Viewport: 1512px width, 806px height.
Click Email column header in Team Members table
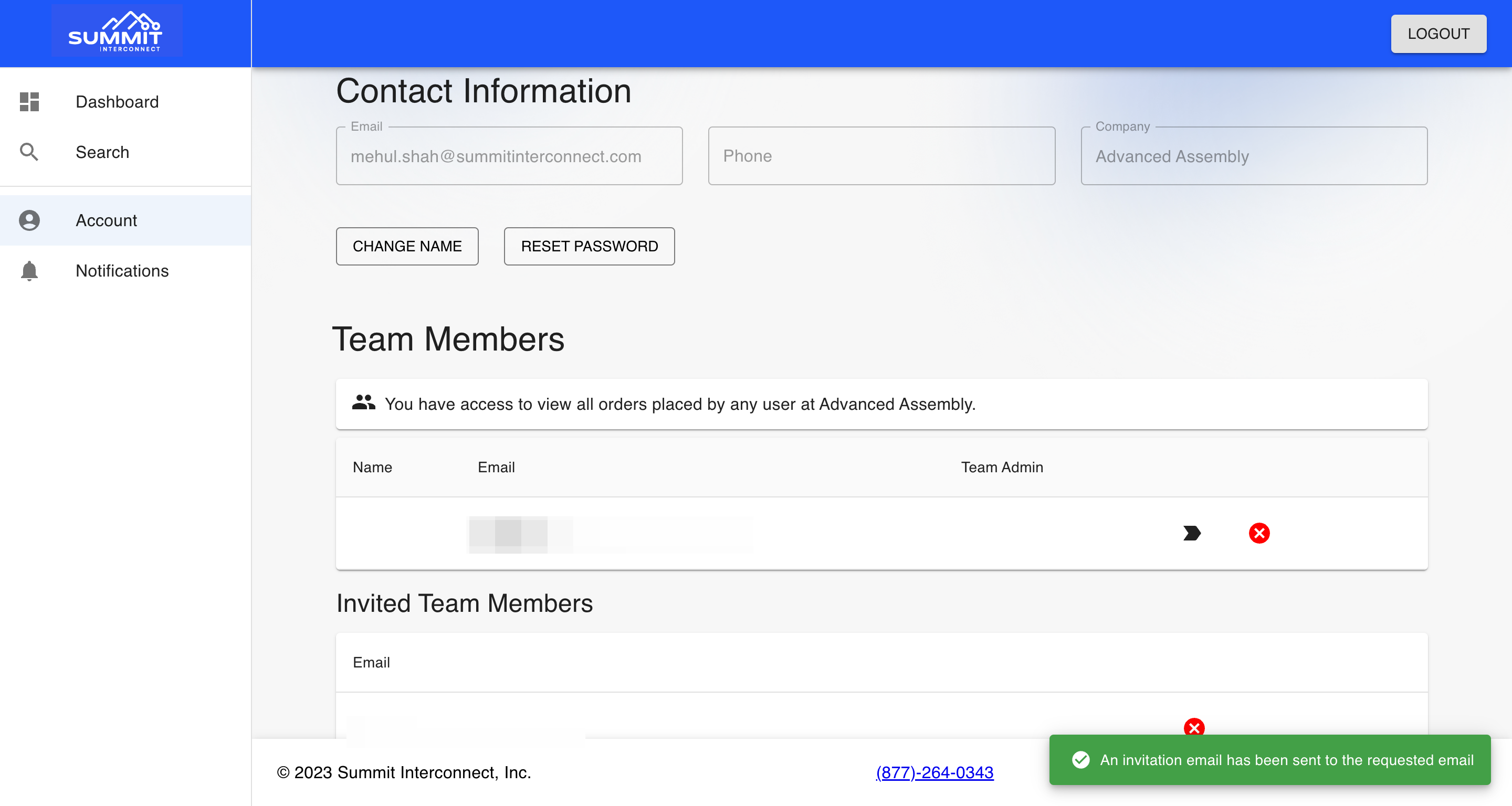click(496, 467)
